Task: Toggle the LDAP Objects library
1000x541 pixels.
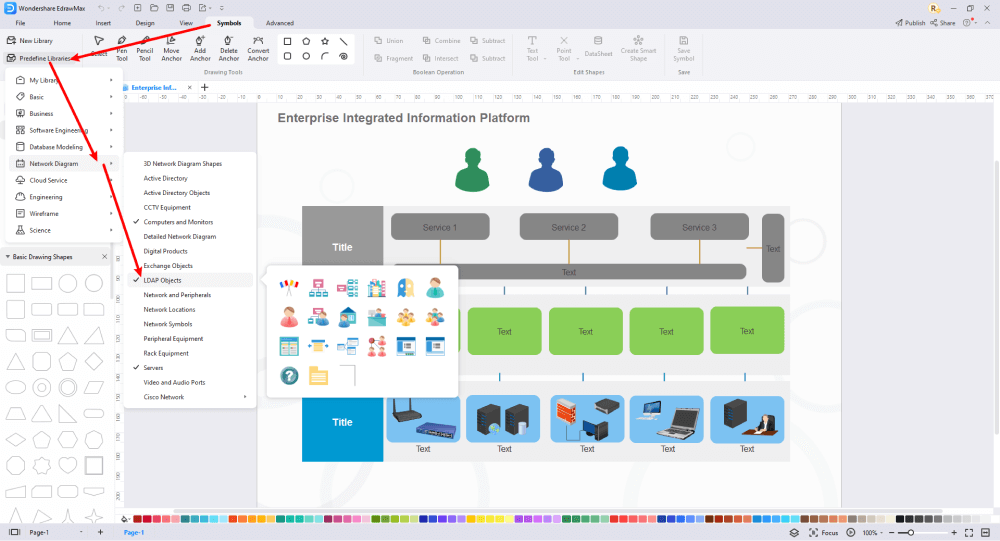Action: point(163,280)
